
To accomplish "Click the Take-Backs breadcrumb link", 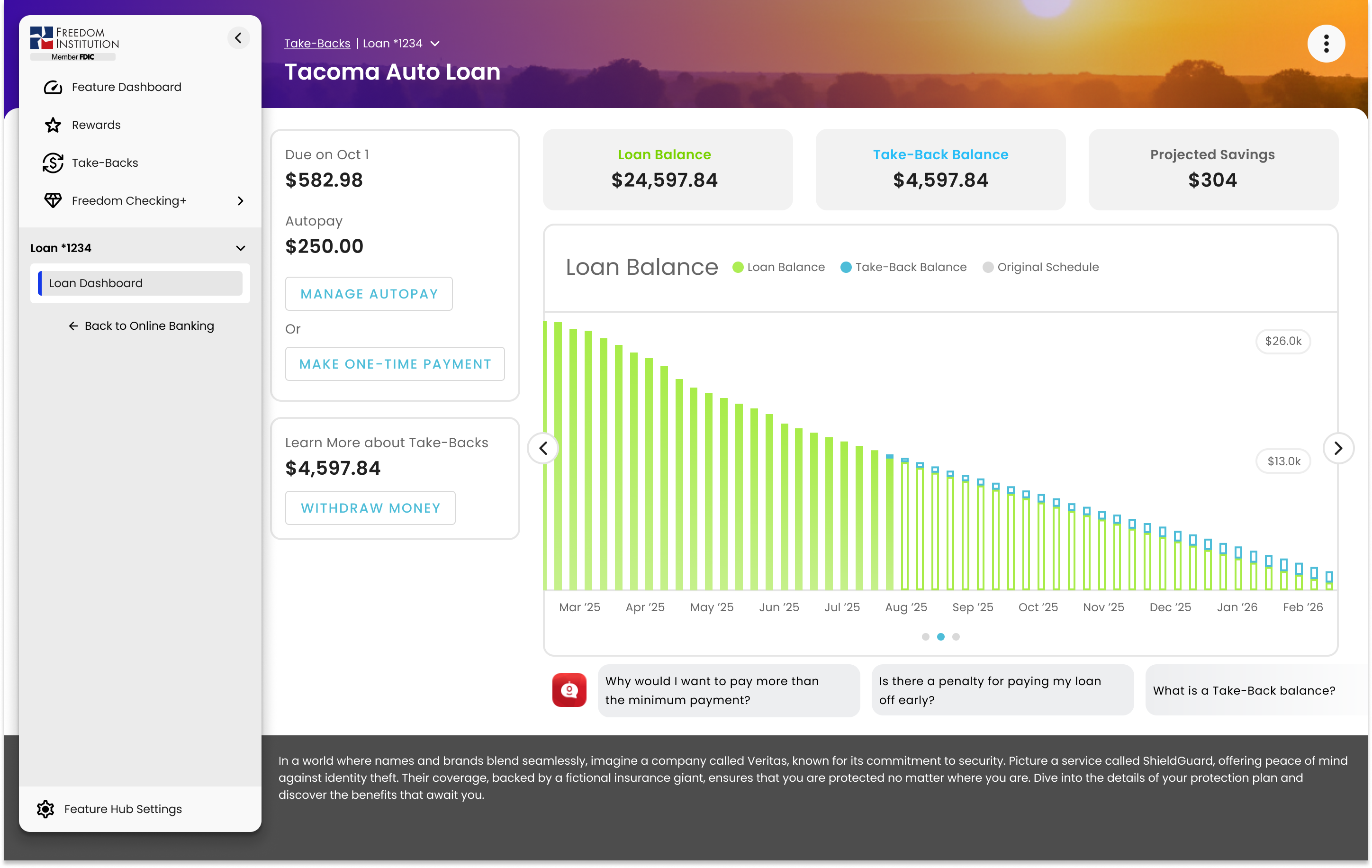I will [x=317, y=44].
